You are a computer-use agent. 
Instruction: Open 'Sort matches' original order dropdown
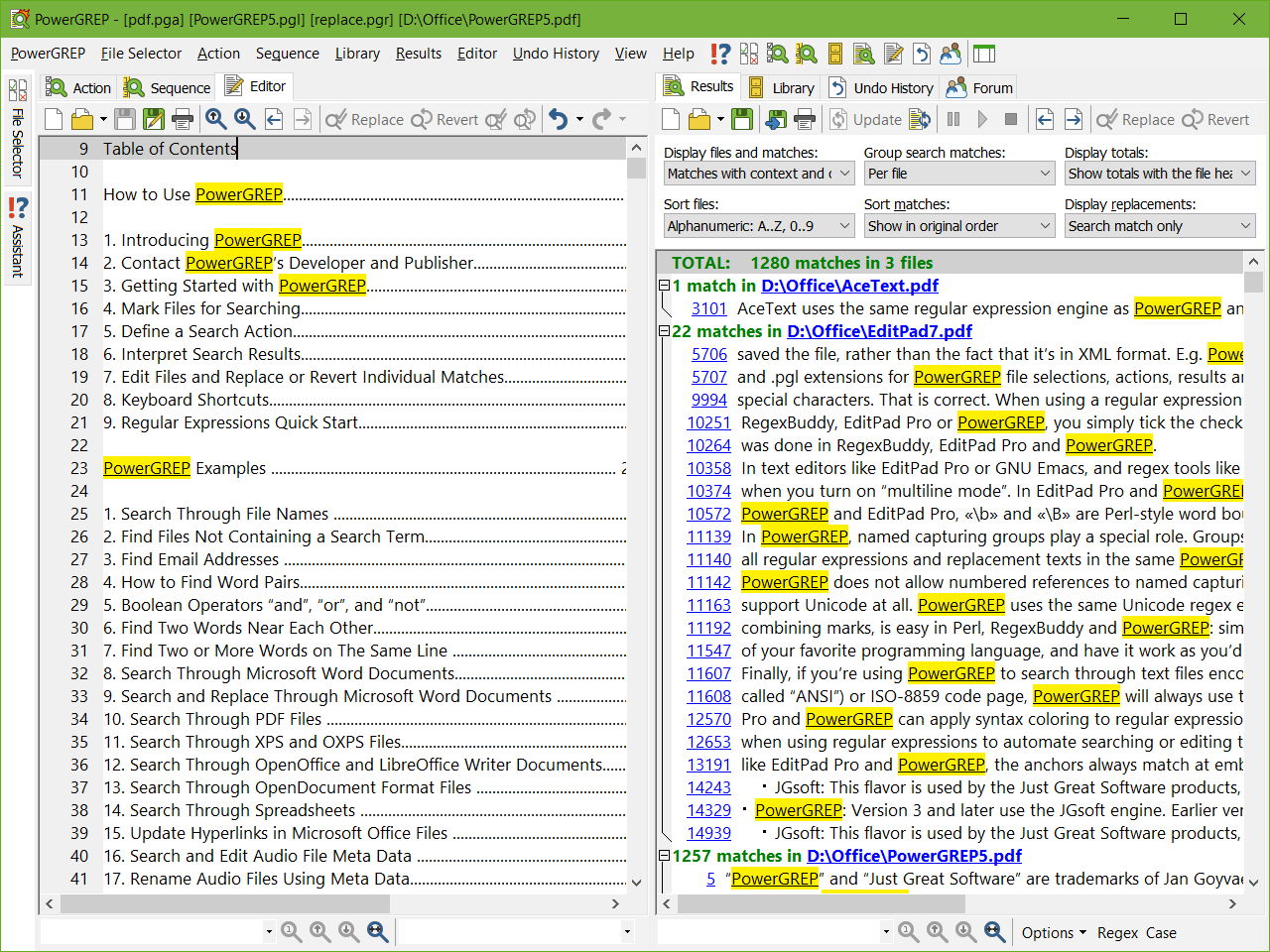958,226
